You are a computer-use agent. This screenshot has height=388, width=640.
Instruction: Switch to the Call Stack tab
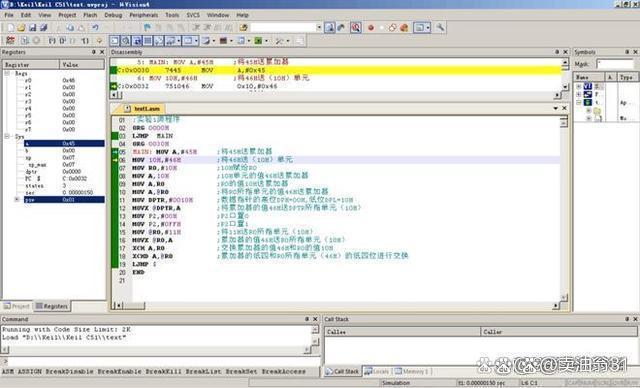pyautogui.click(x=342, y=371)
